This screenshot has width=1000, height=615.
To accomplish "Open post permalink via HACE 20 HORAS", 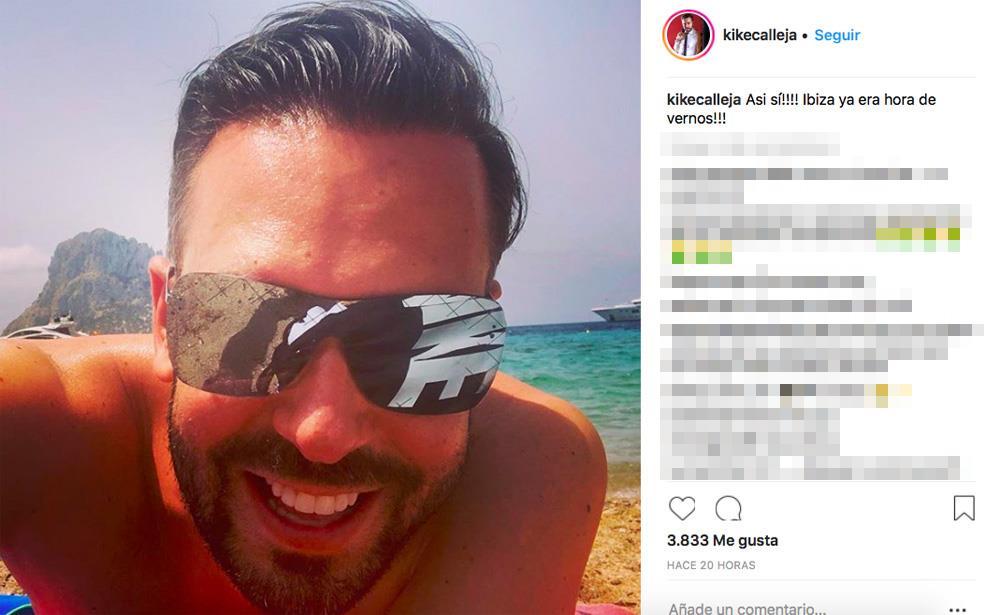I will (710, 565).
